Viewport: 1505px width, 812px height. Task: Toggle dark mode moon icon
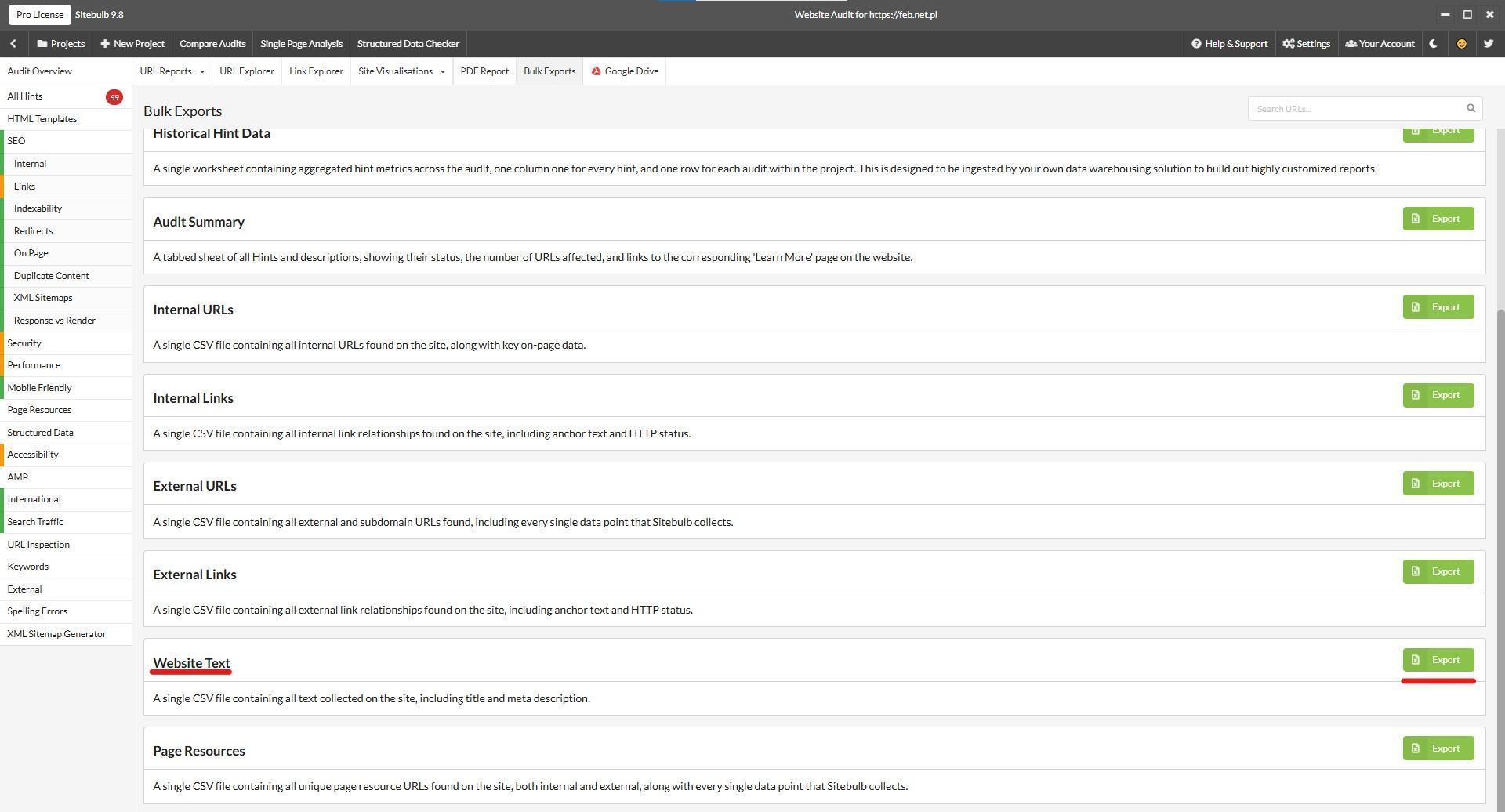[1434, 44]
